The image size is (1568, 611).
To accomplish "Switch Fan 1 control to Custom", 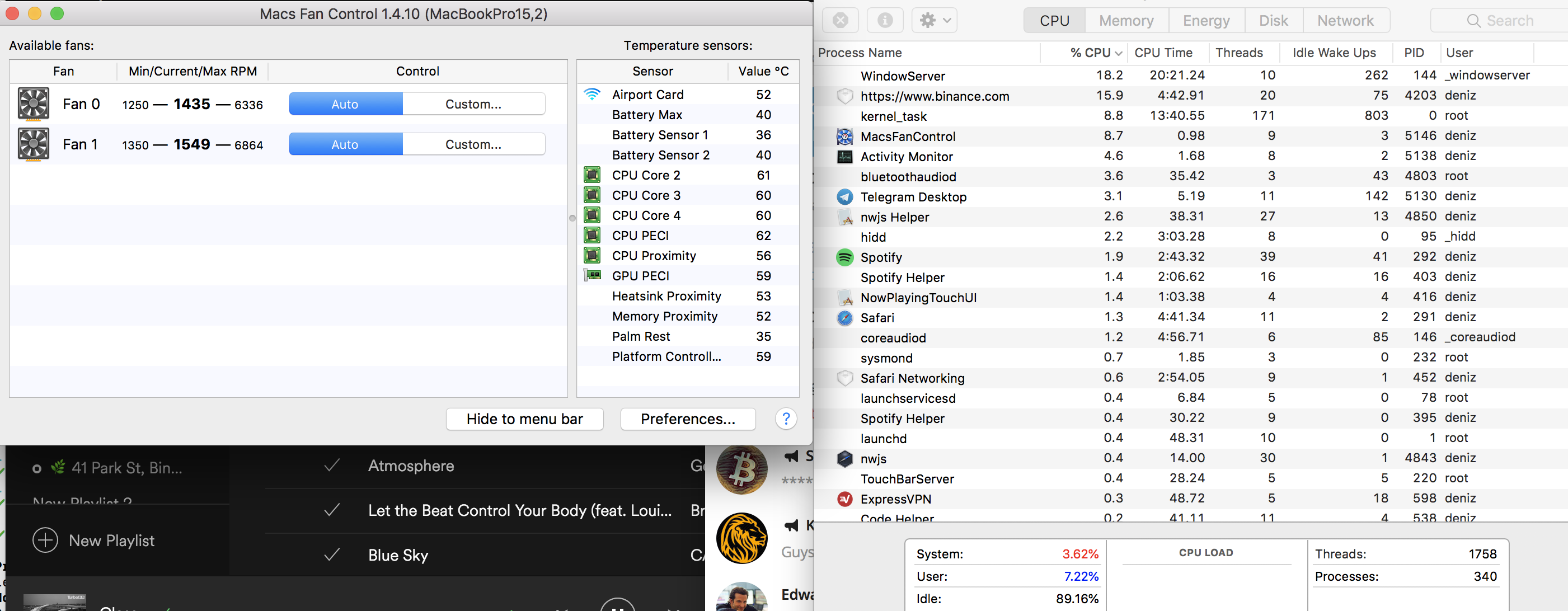I will [473, 144].
